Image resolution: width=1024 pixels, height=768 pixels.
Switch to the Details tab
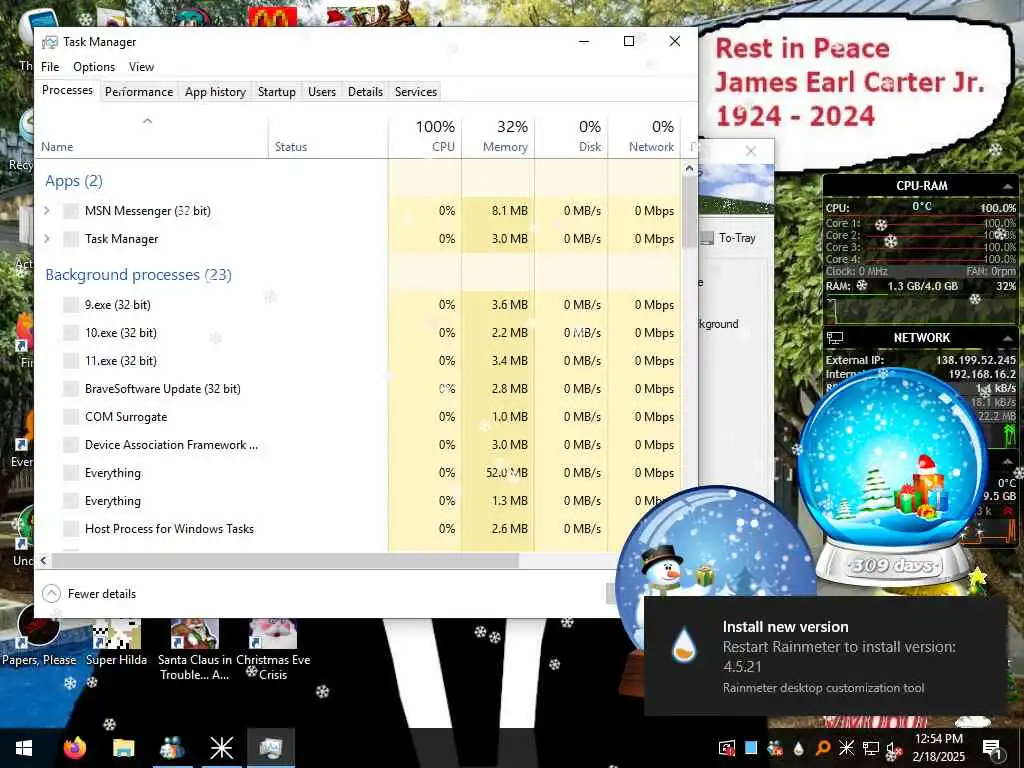coord(365,92)
